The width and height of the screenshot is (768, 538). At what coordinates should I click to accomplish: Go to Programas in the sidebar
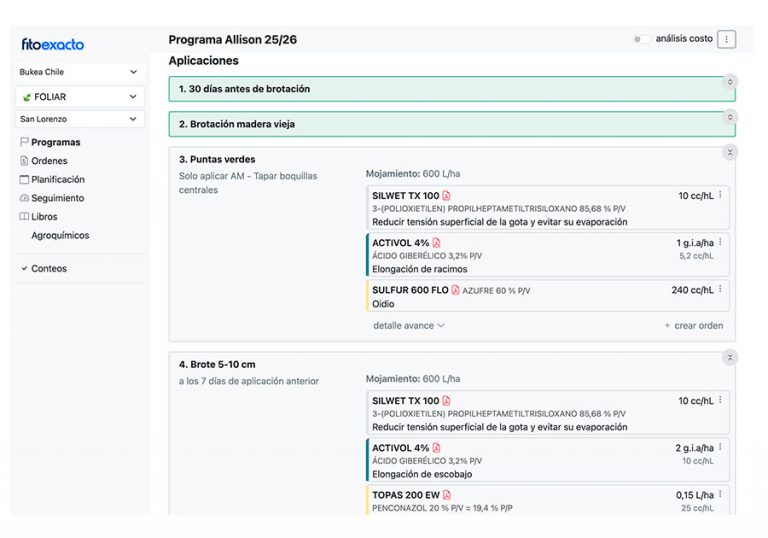coord(55,142)
